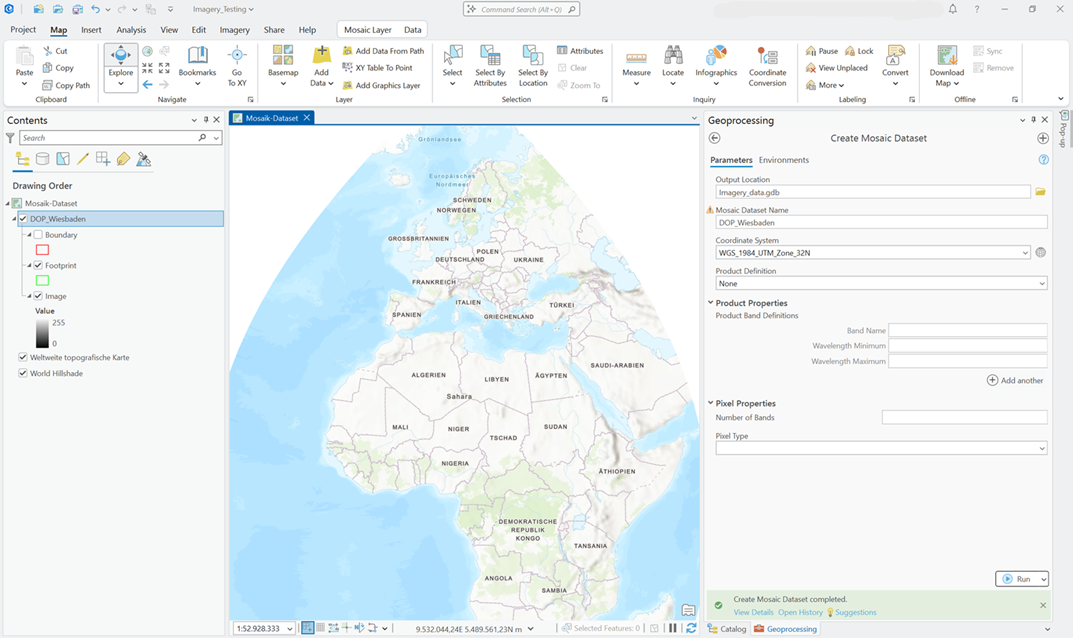Browse for Output Location folder

1040,192
